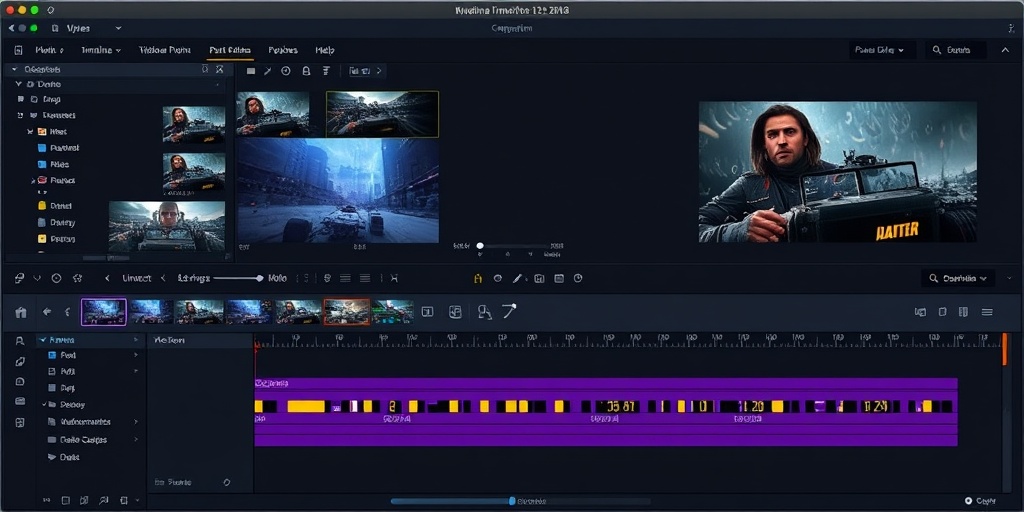Select the magic wand icon after the thumbnail strip
The width and height of the screenshot is (1024, 512).
coord(509,312)
